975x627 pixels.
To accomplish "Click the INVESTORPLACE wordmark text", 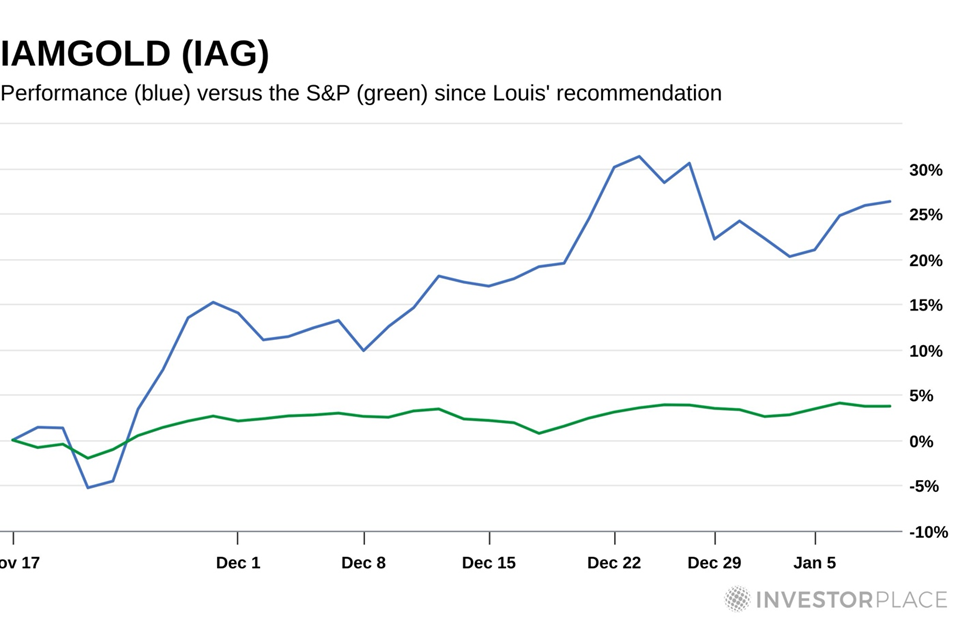I will (849, 600).
